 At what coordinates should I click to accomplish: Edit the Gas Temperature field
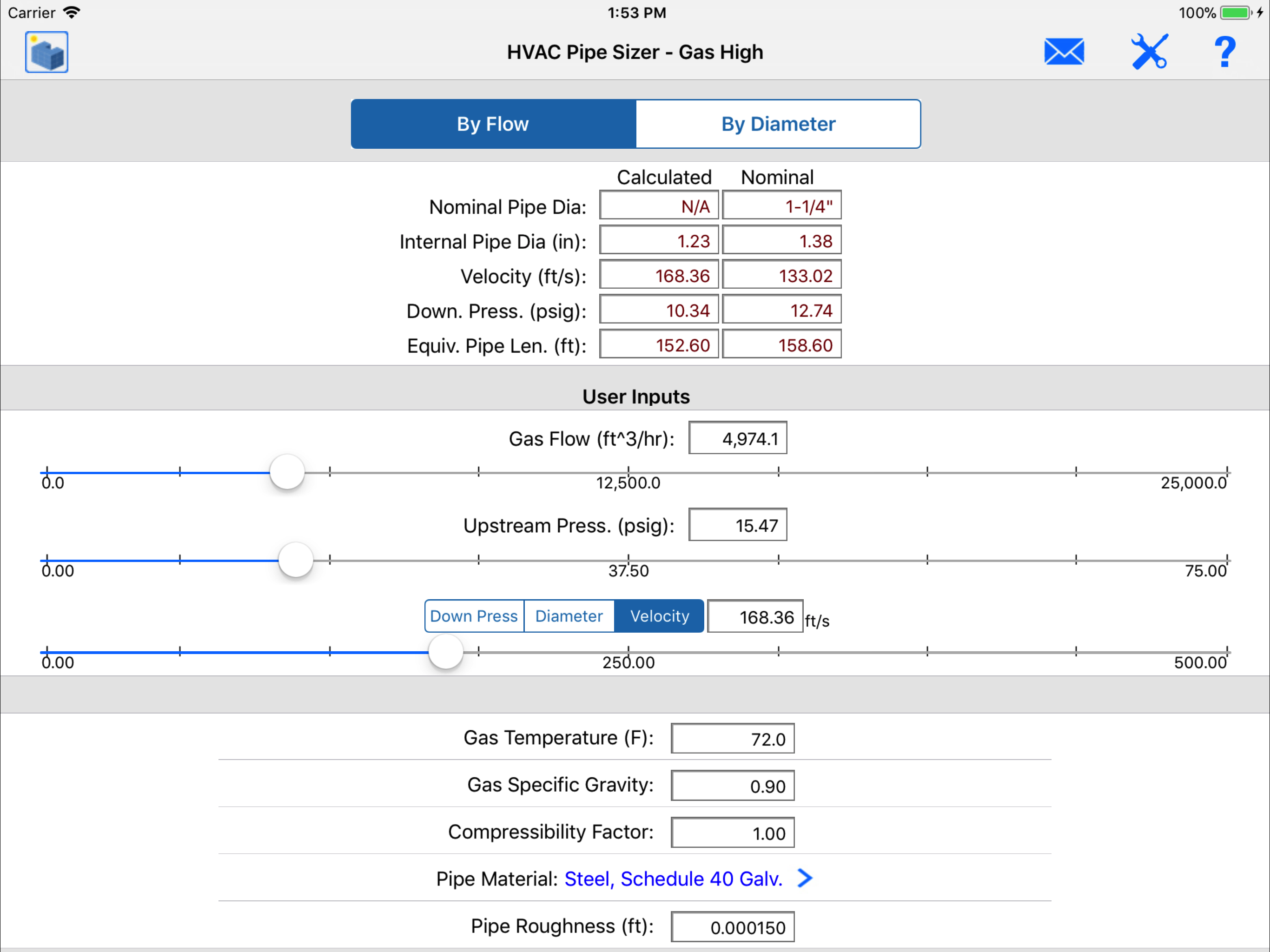(732, 738)
